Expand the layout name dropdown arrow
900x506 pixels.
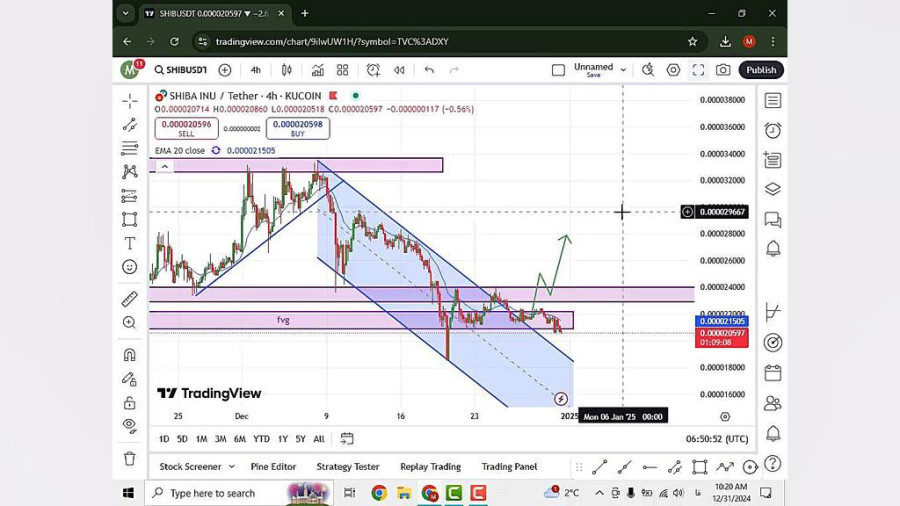623,70
